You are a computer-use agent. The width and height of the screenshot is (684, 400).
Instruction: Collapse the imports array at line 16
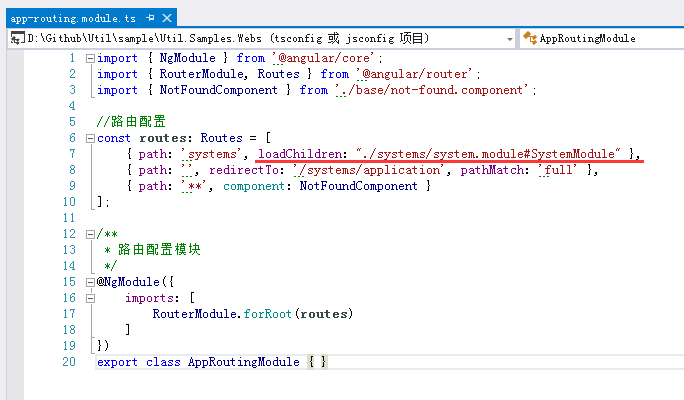pyautogui.click(x=90, y=298)
